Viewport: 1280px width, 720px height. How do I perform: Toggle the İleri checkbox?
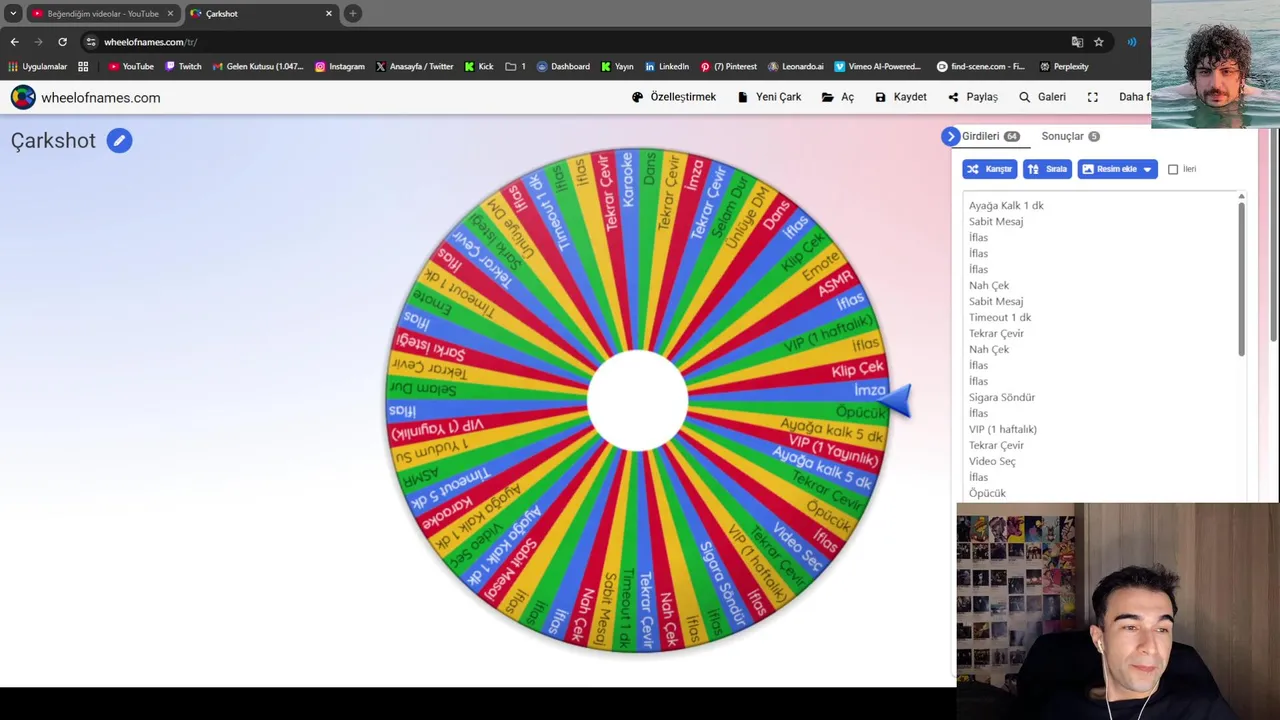coord(1173,169)
